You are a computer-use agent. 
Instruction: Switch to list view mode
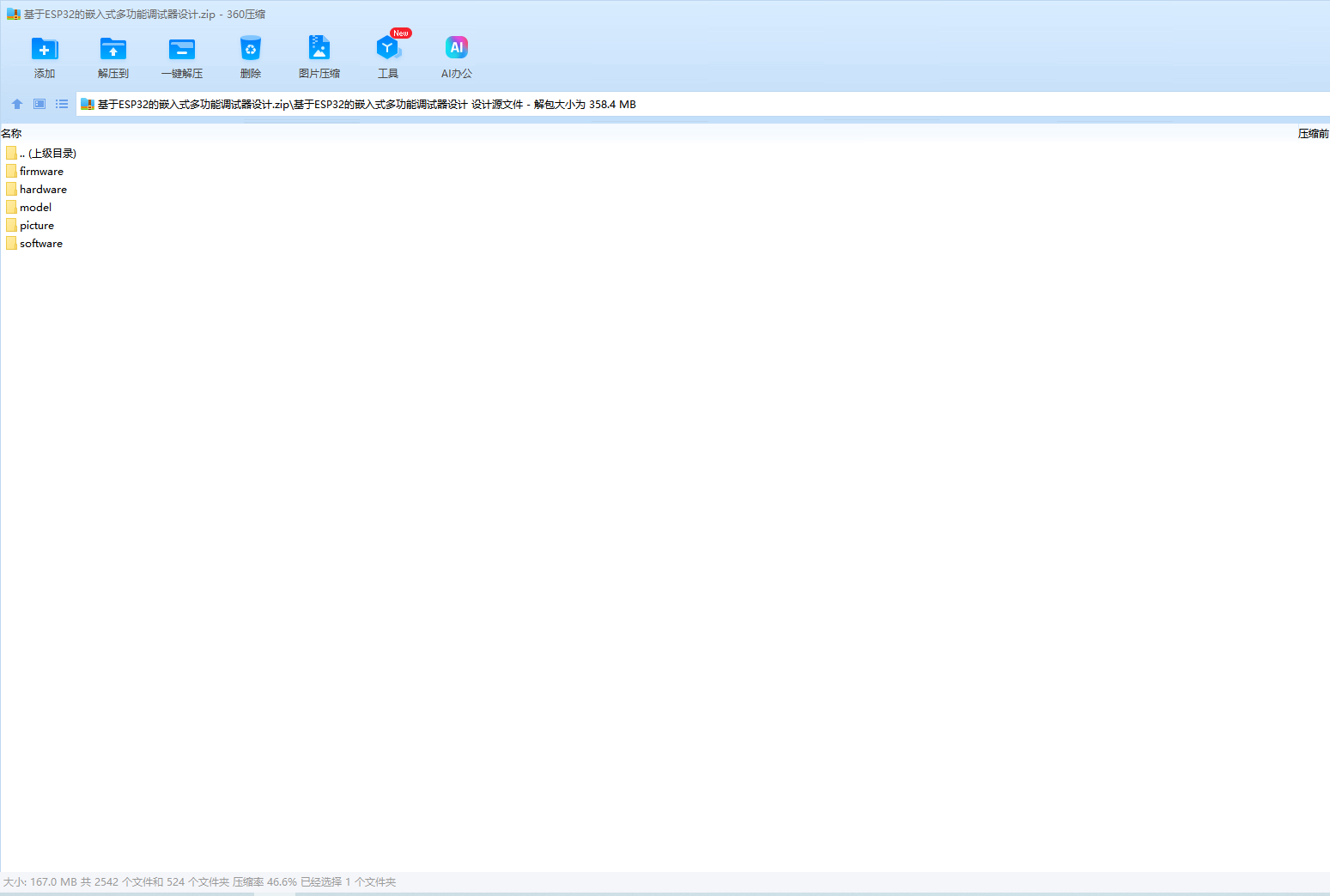[x=62, y=104]
